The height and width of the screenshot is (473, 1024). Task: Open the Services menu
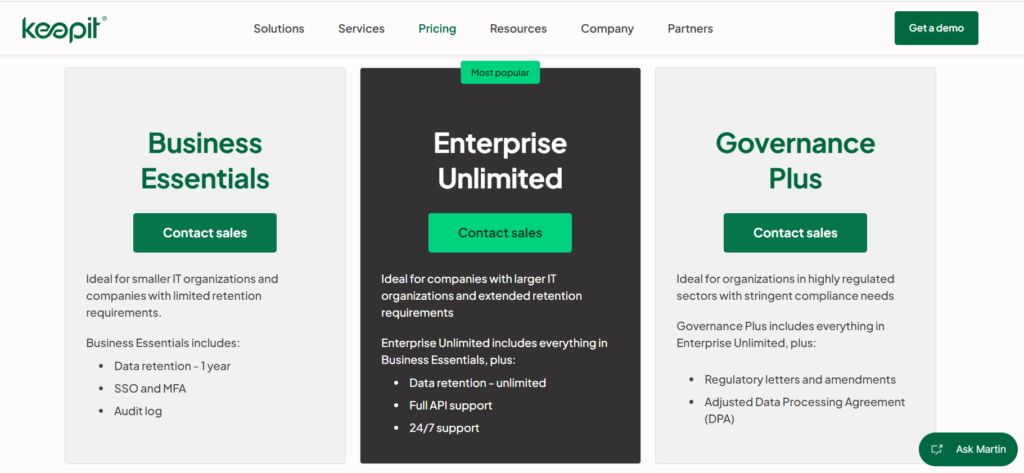[x=361, y=29]
